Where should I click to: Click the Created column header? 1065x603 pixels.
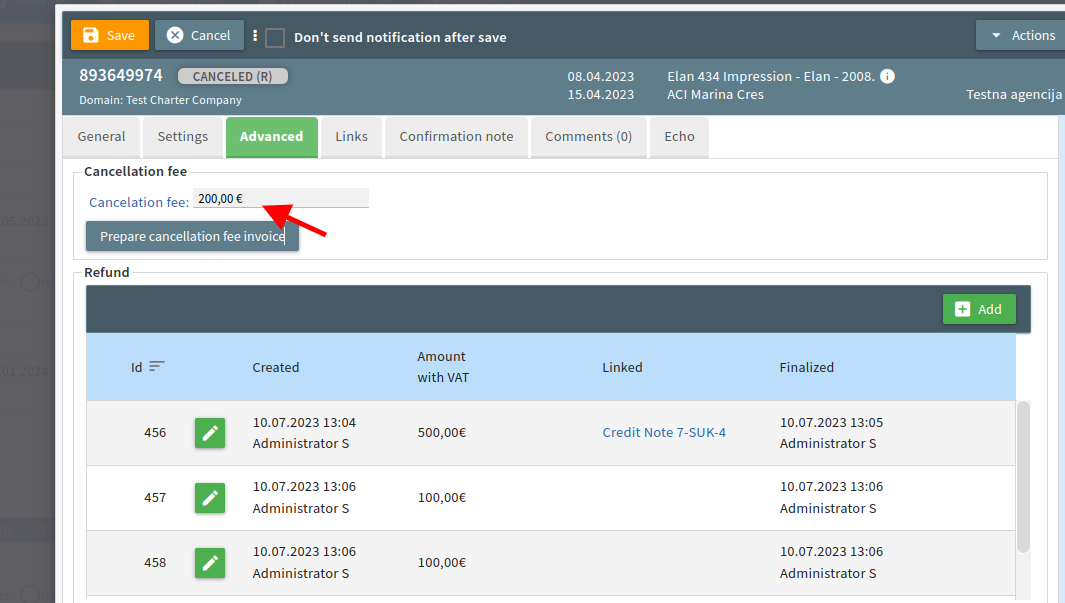coord(276,367)
